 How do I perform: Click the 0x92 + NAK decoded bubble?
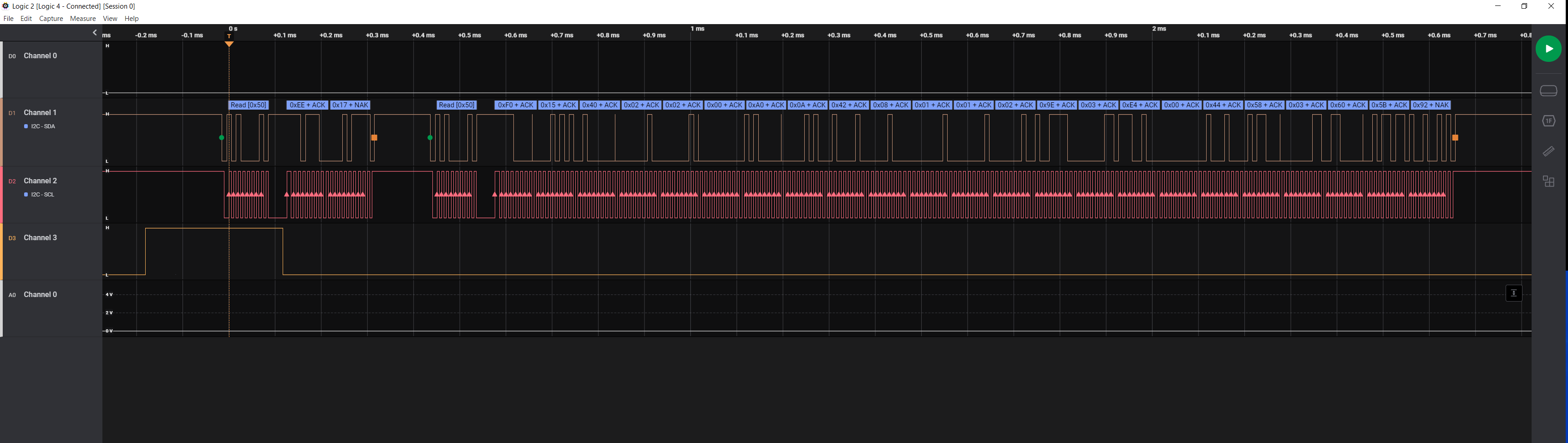coord(1431,105)
